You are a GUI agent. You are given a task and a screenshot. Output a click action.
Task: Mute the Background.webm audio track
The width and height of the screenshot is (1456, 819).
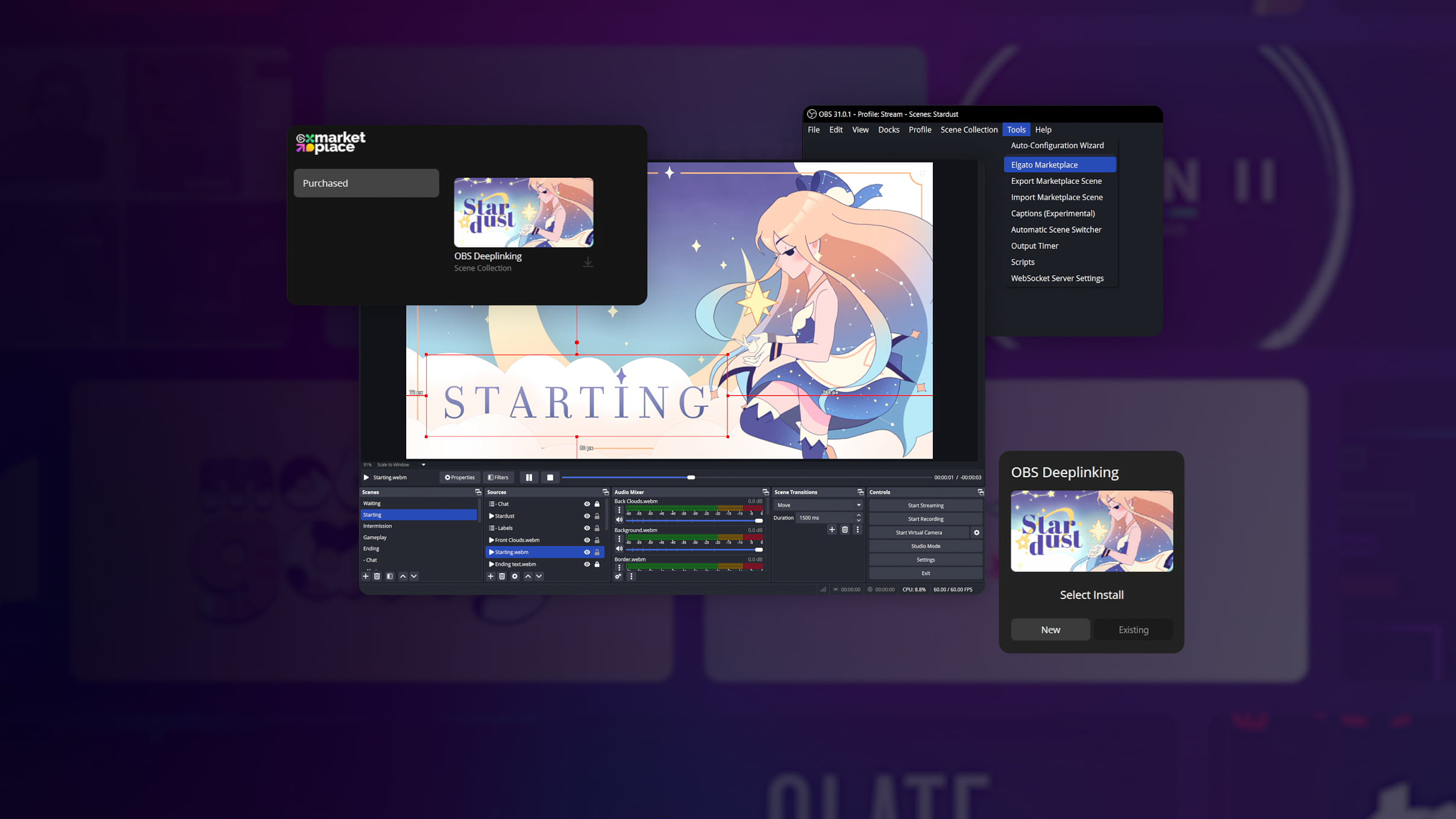click(x=619, y=549)
